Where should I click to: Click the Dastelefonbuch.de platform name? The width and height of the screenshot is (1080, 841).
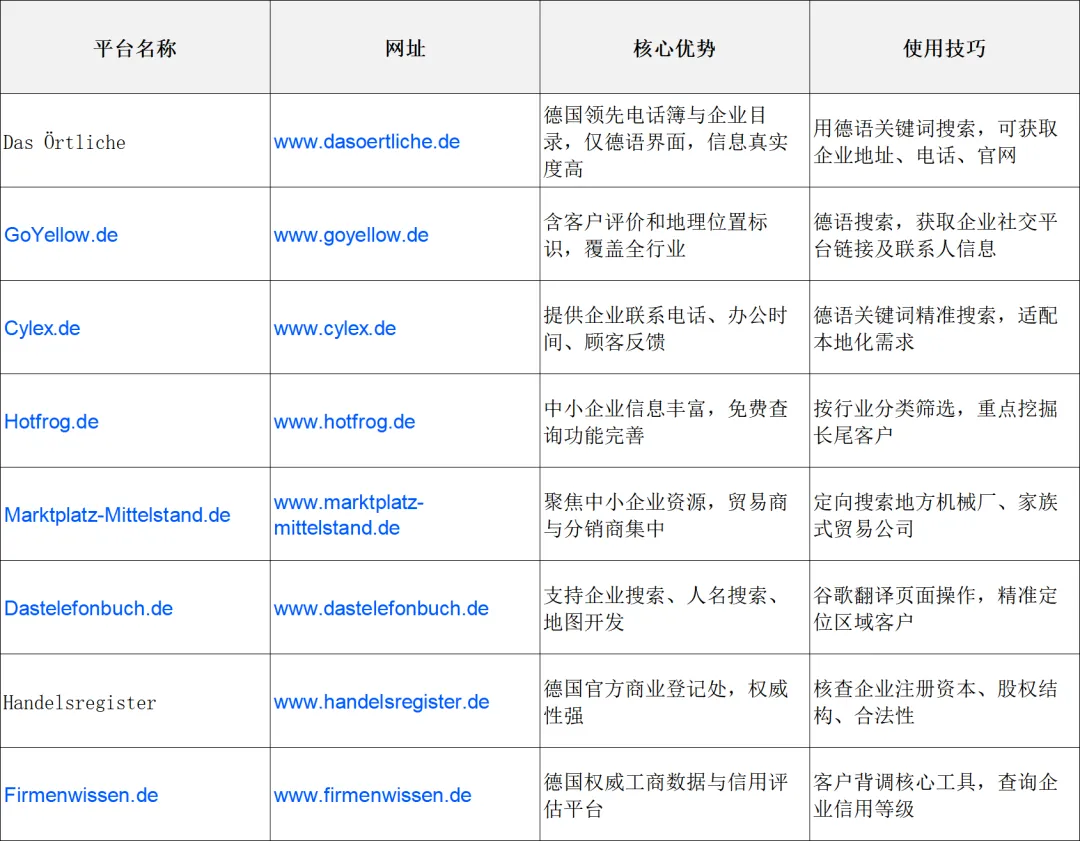88,608
